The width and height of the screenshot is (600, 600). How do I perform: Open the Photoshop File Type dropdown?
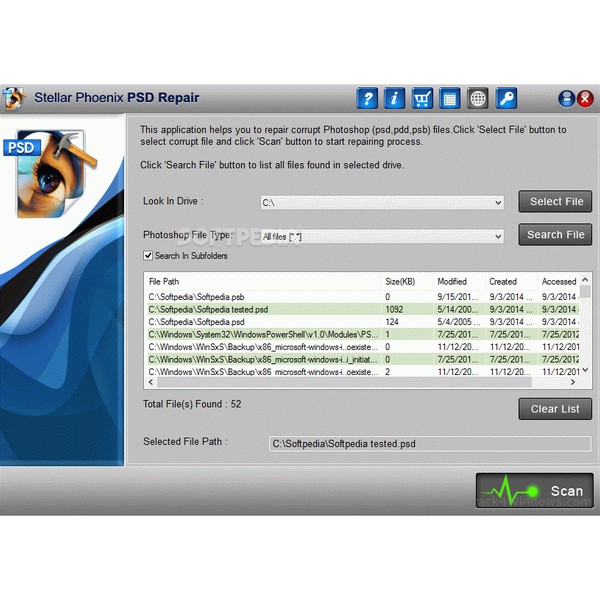pyautogui.click(x=382, y=236)
